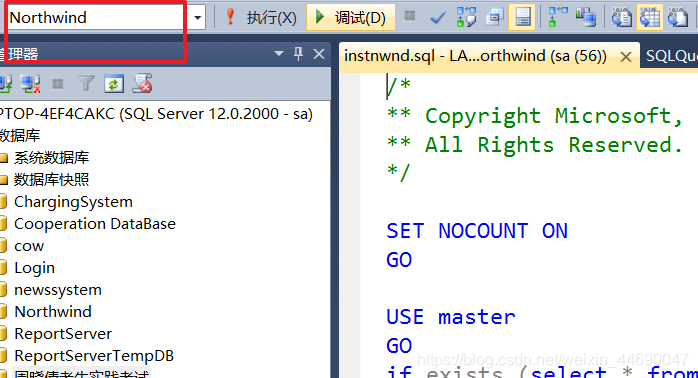The height and width of the screenshot is (378, 698).
Task: Select the SQL Server 12.0.2000 server node
Action: click(156, 114)
